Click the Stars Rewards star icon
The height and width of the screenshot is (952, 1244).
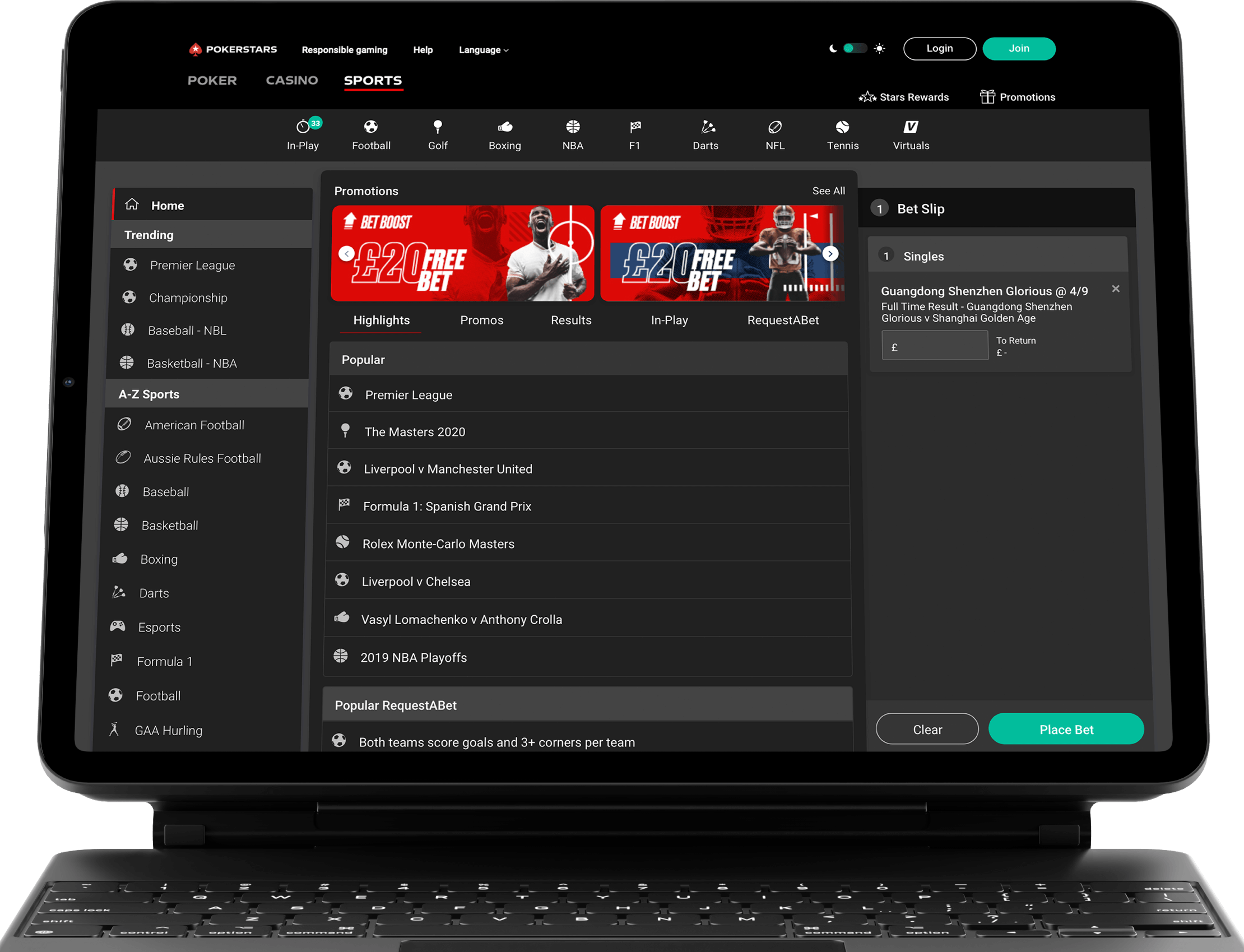point(867,97)
